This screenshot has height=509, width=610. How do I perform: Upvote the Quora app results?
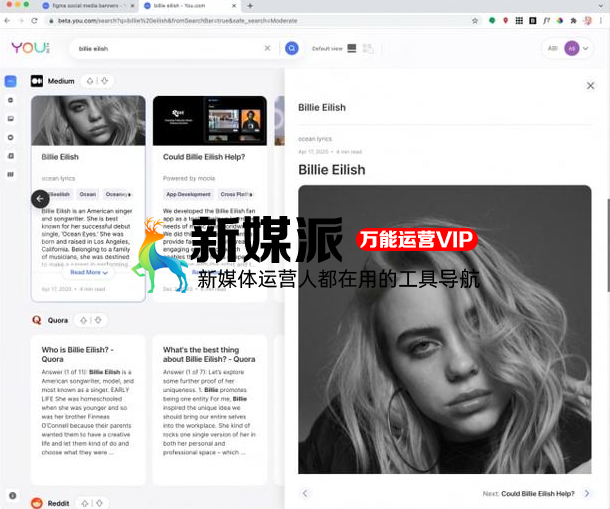[83, 320]
